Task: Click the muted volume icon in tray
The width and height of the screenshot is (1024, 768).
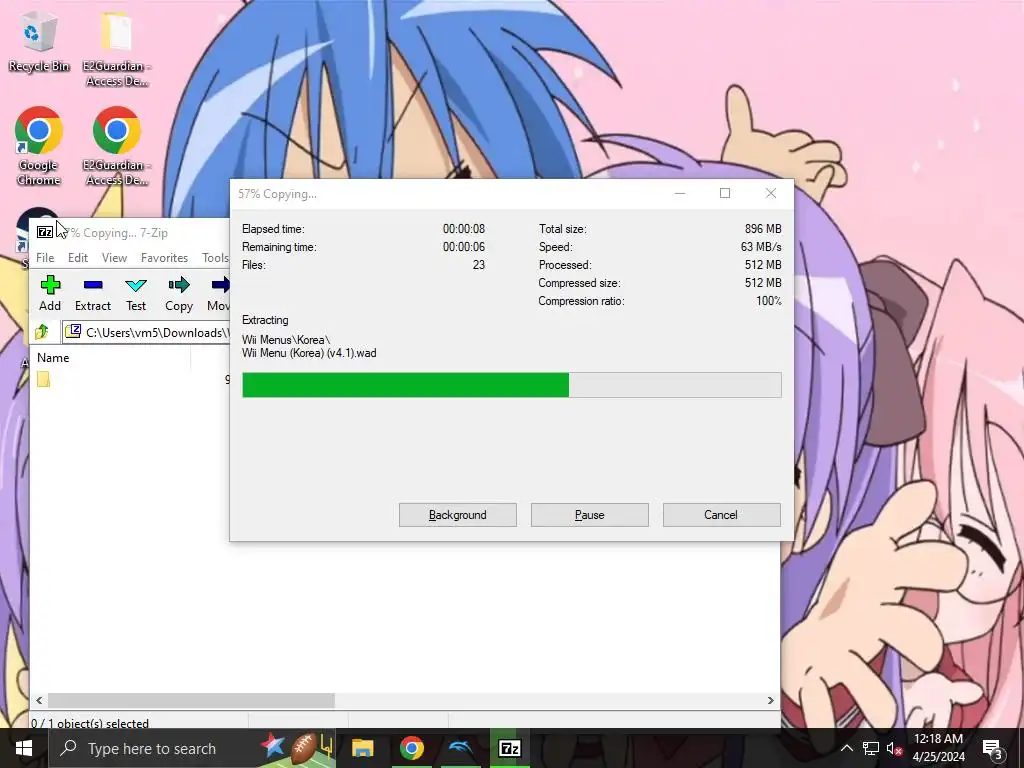Action: (x=894, y=748)
